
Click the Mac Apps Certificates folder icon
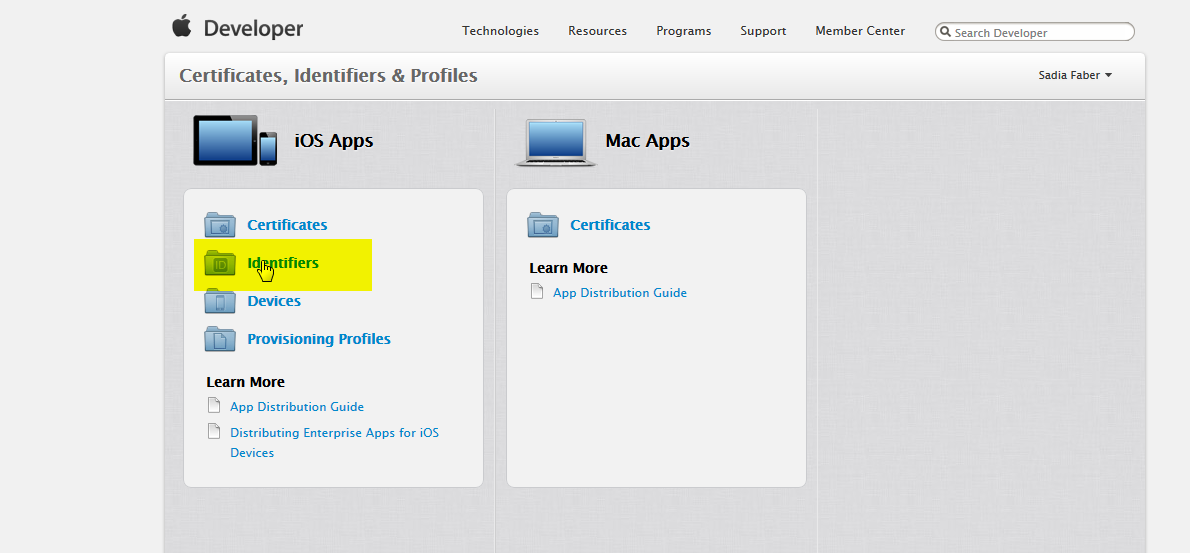pos(543,225)
